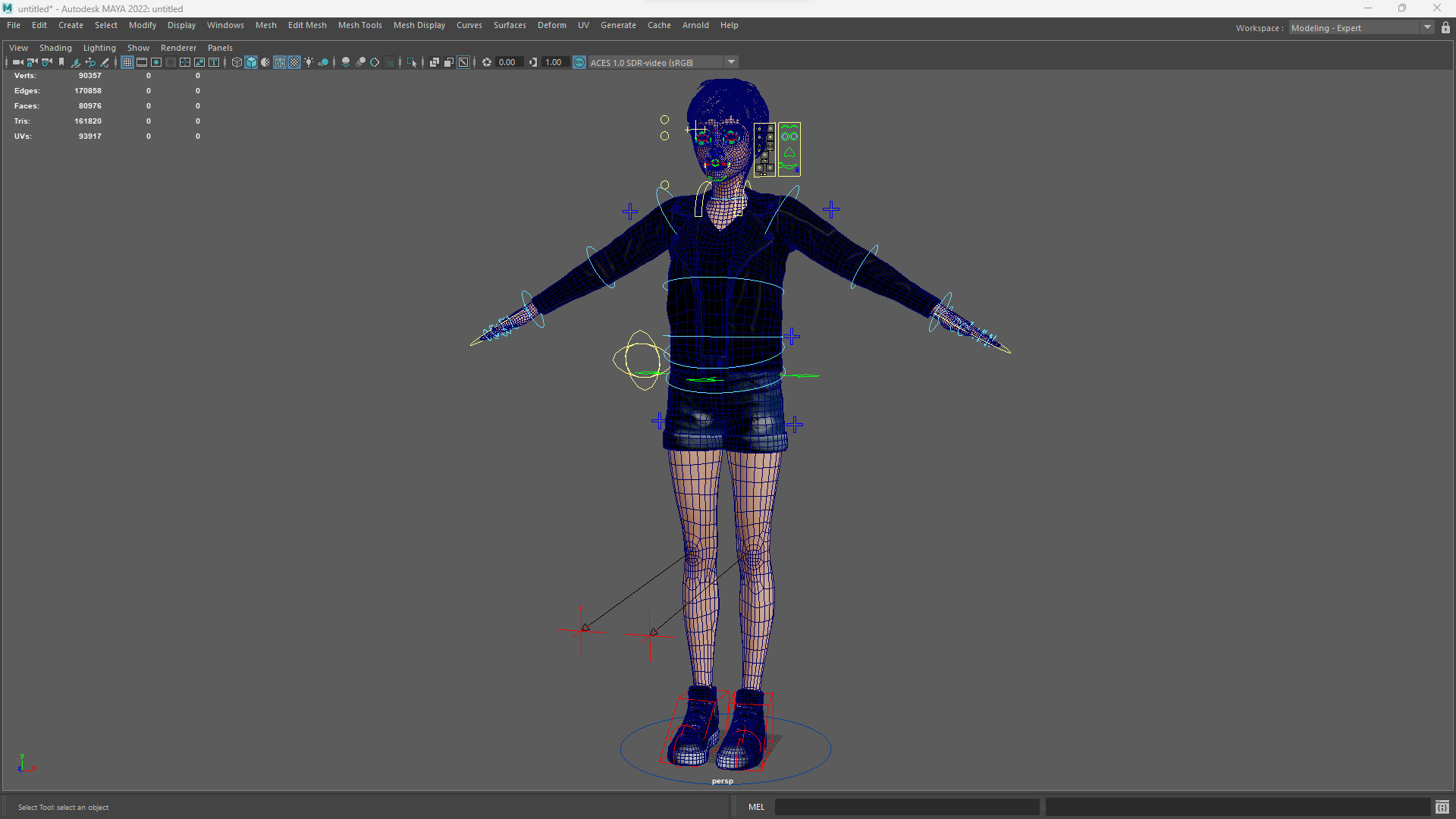The image size is (1456, 819).
Task: Enable Wireframe shading cube icon
Action: click(237, 62)
